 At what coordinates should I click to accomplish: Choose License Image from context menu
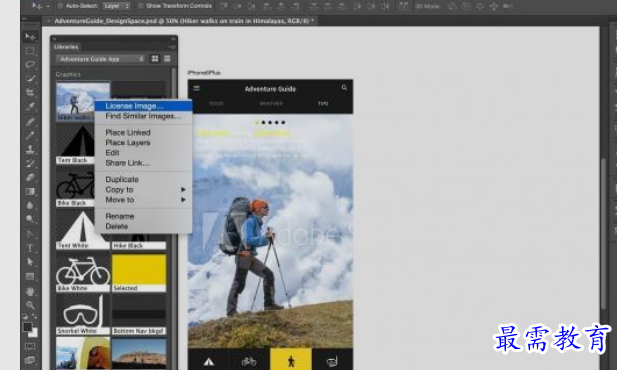[143, 106]
